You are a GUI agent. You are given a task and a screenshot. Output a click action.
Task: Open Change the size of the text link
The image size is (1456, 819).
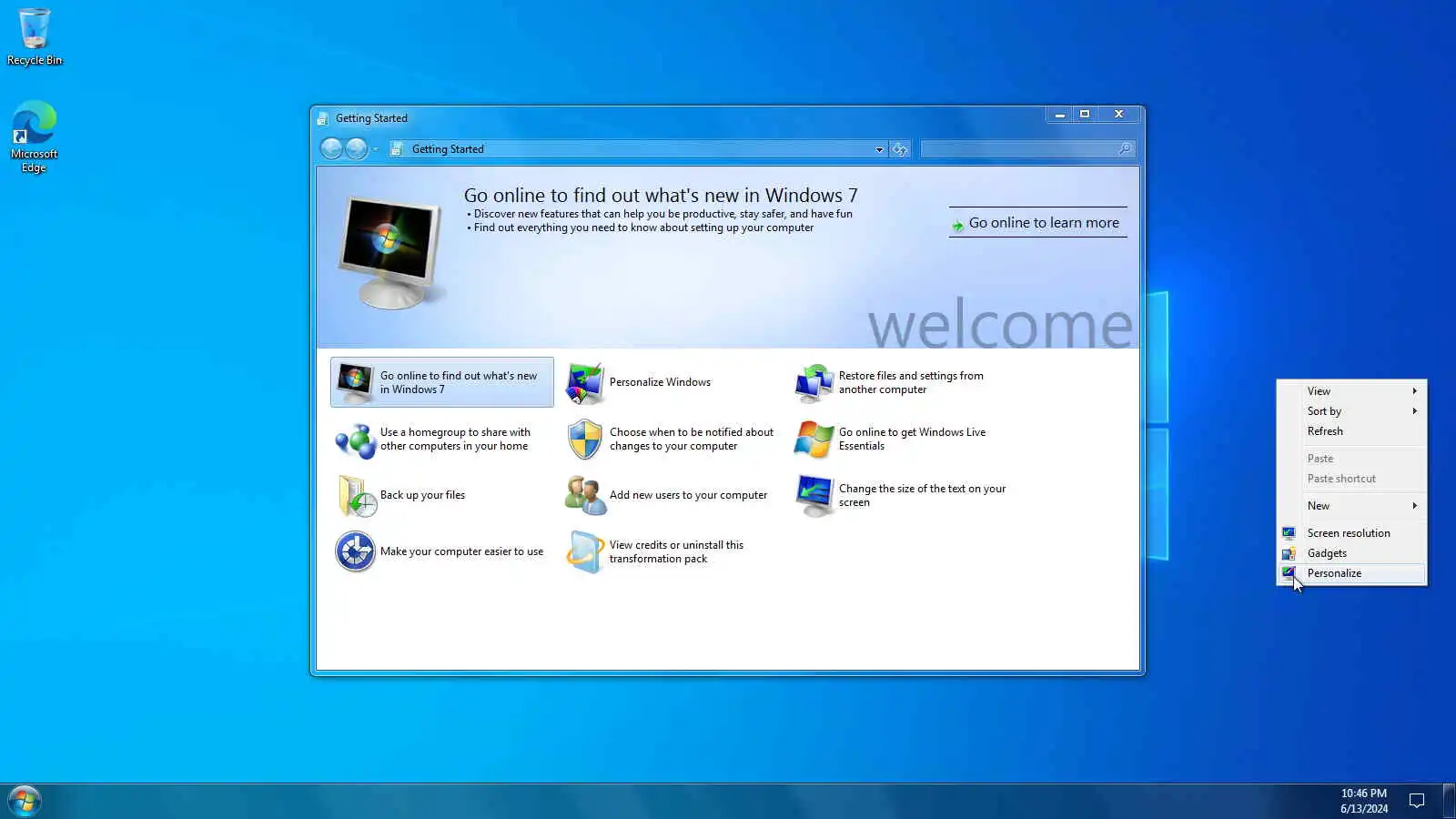(x=922, y=496)
